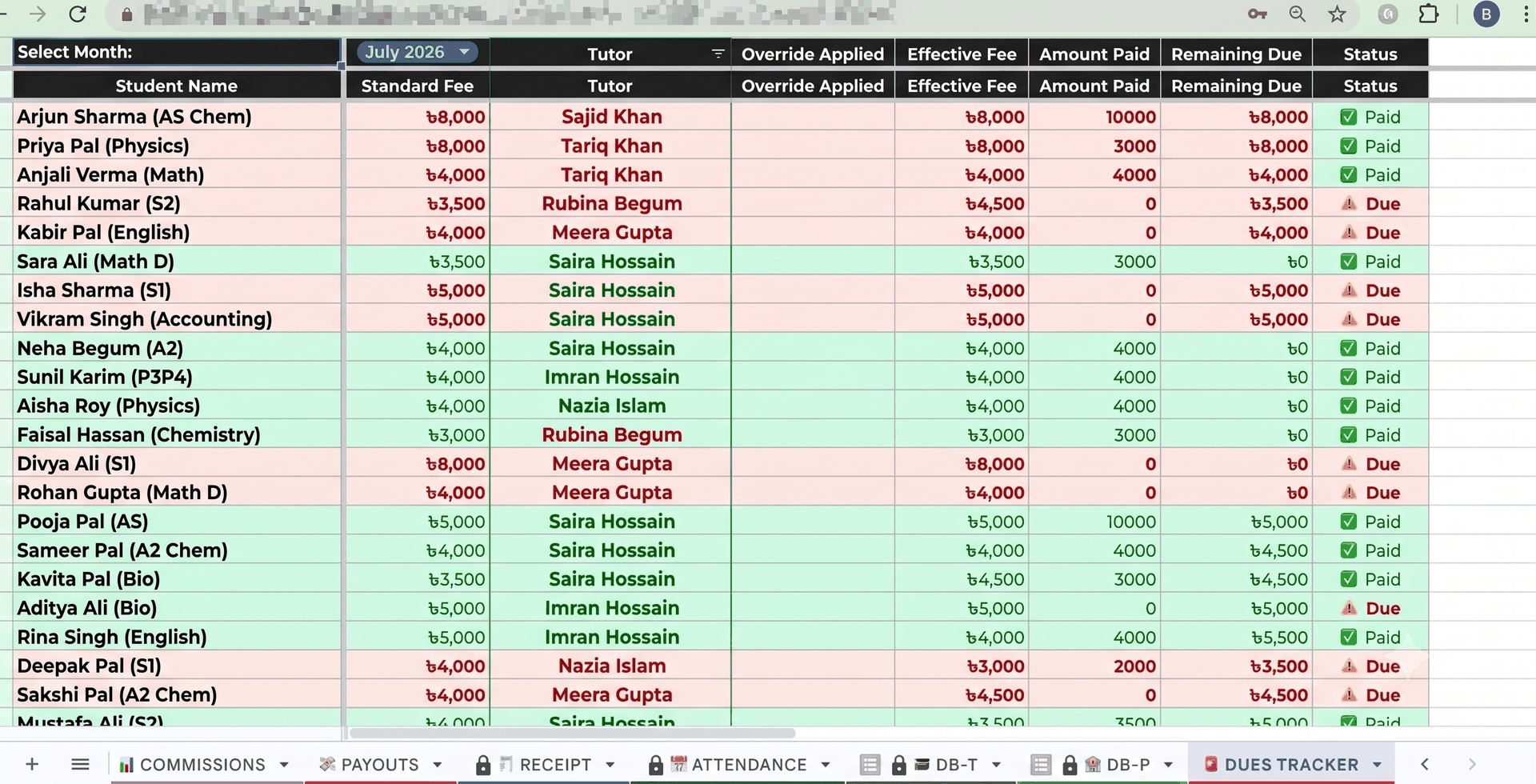Open the B profile avatar
The width and height of the screenshot is (1536, 784).
[x=1486, y=14]
